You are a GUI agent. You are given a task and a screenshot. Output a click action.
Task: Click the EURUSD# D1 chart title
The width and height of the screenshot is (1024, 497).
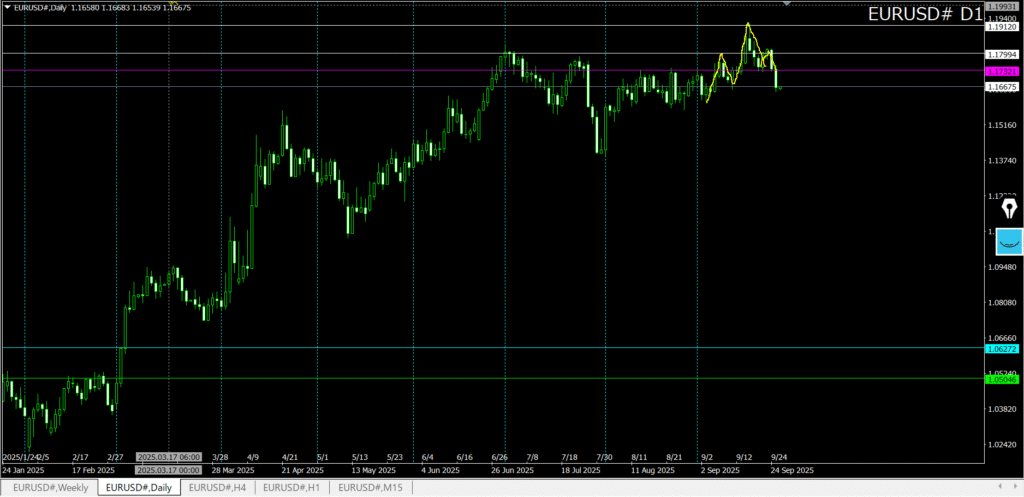point(924,14)
